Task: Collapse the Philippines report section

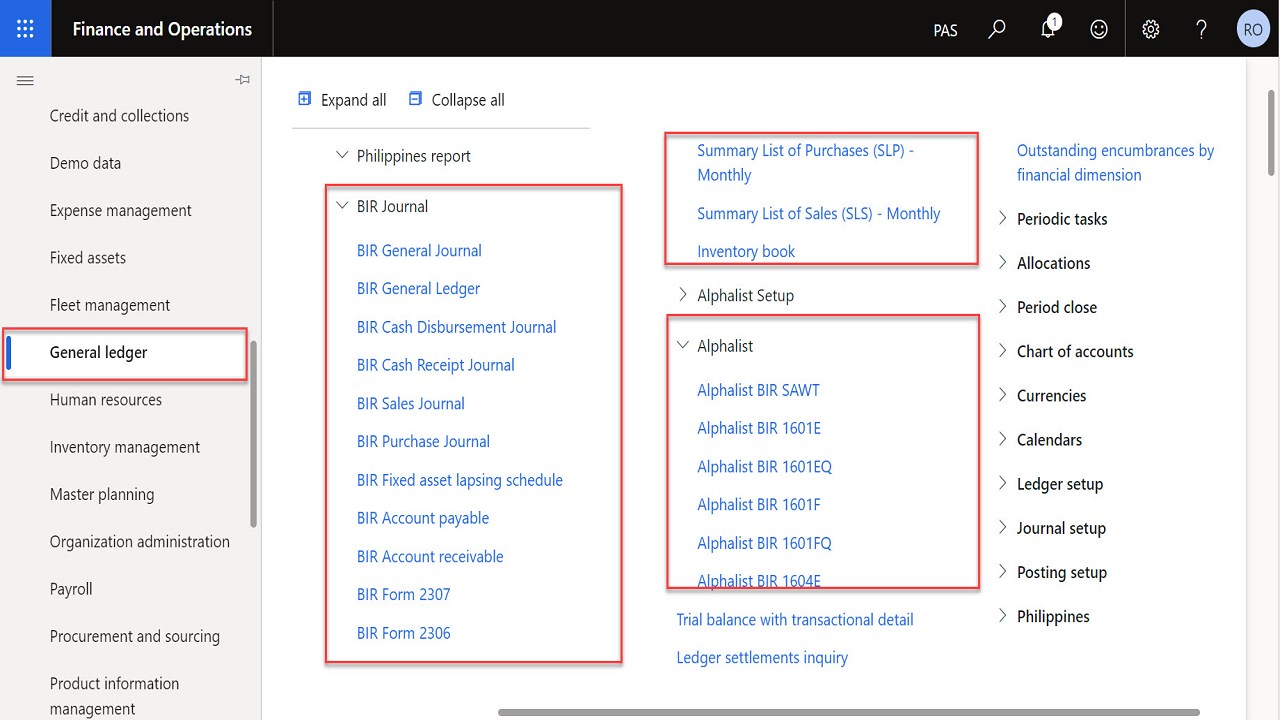Action: [x=342, y=155]
